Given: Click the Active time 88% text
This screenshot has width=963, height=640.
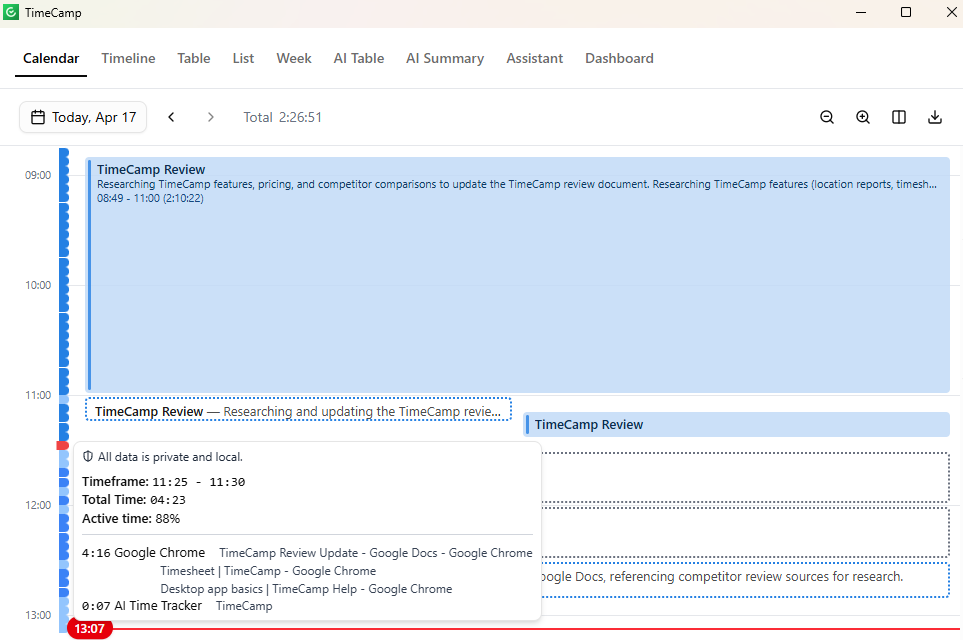Looking at the screenshot, I should 131,519.
